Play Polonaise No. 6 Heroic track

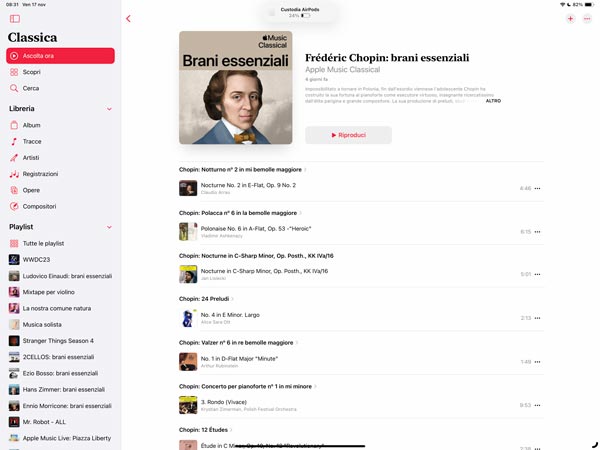point(361,232)
